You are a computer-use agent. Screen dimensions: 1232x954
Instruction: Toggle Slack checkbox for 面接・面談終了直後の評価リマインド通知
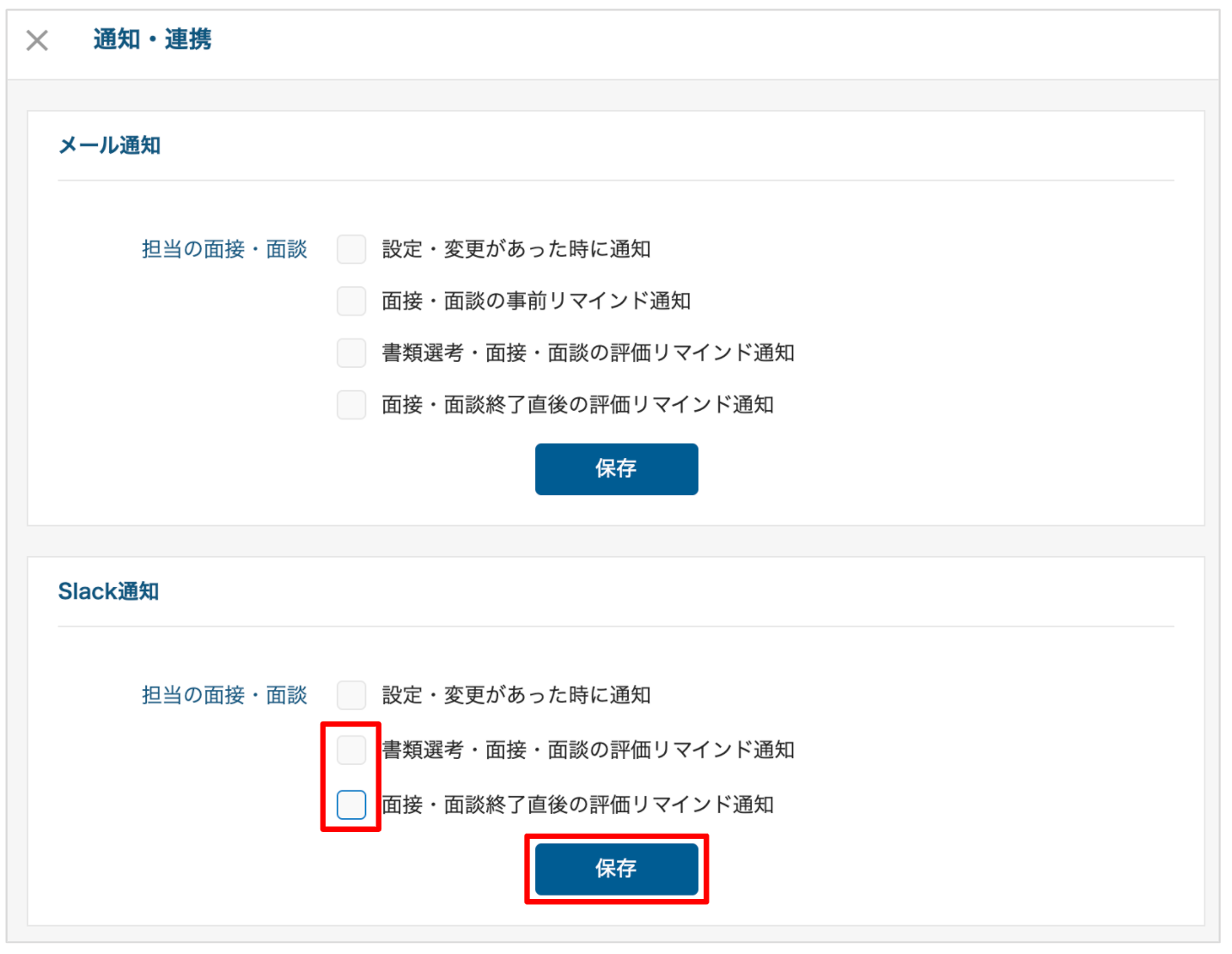point(351,804)
